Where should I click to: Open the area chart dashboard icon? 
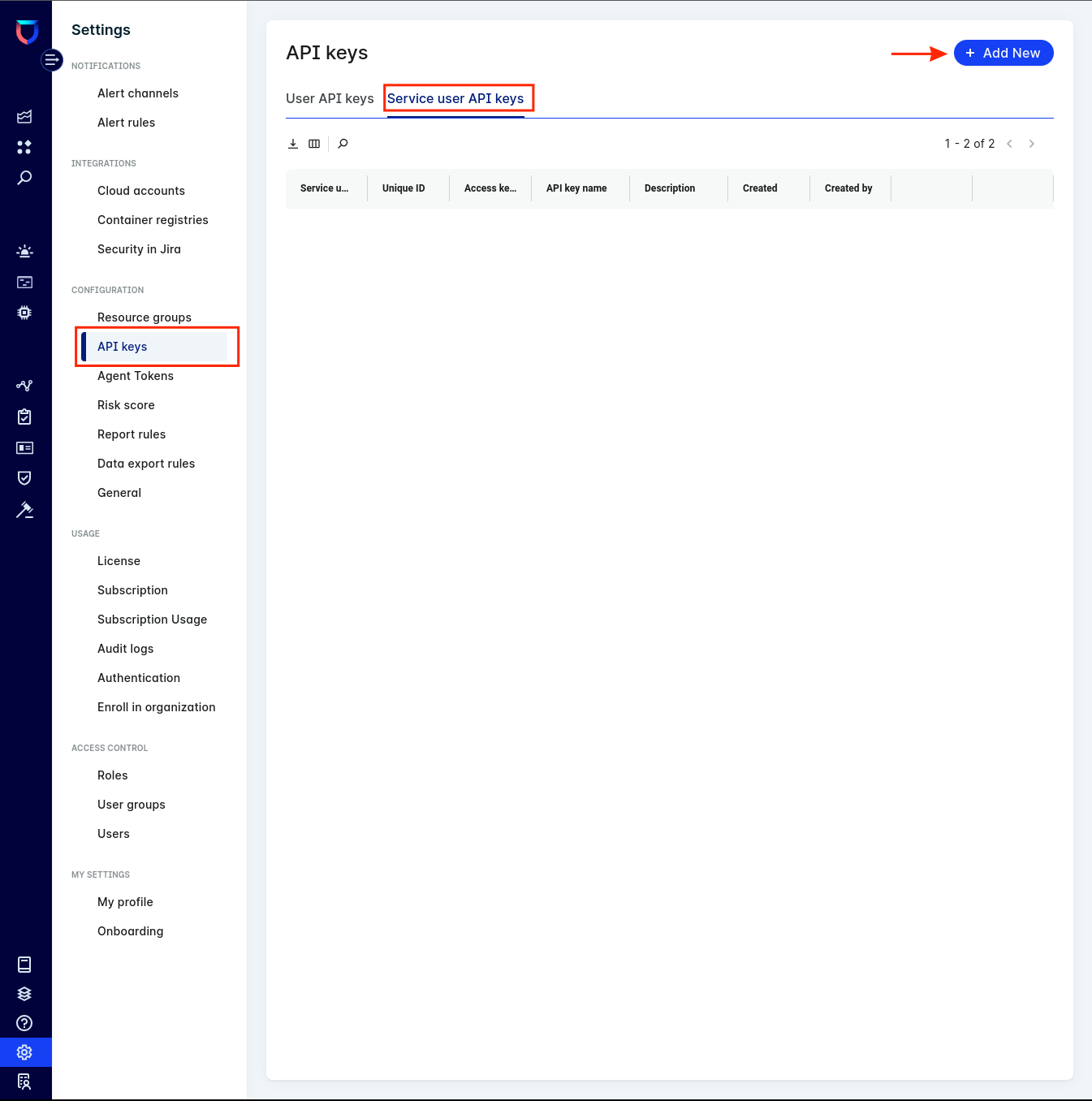(24, 117)
